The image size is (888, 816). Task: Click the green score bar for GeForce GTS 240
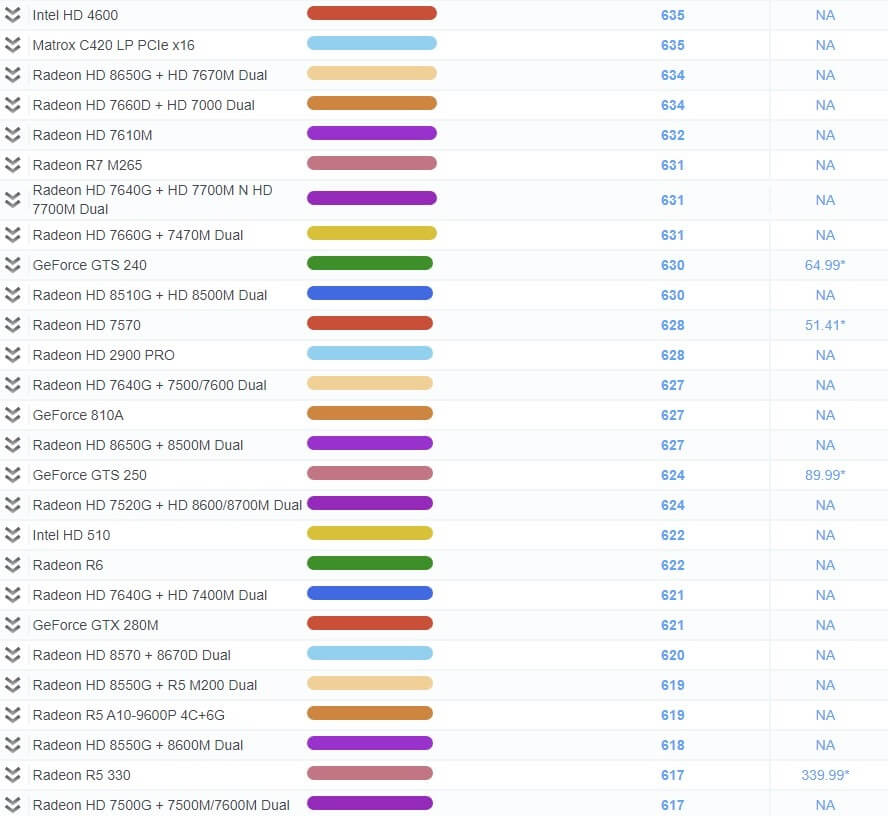370,263
